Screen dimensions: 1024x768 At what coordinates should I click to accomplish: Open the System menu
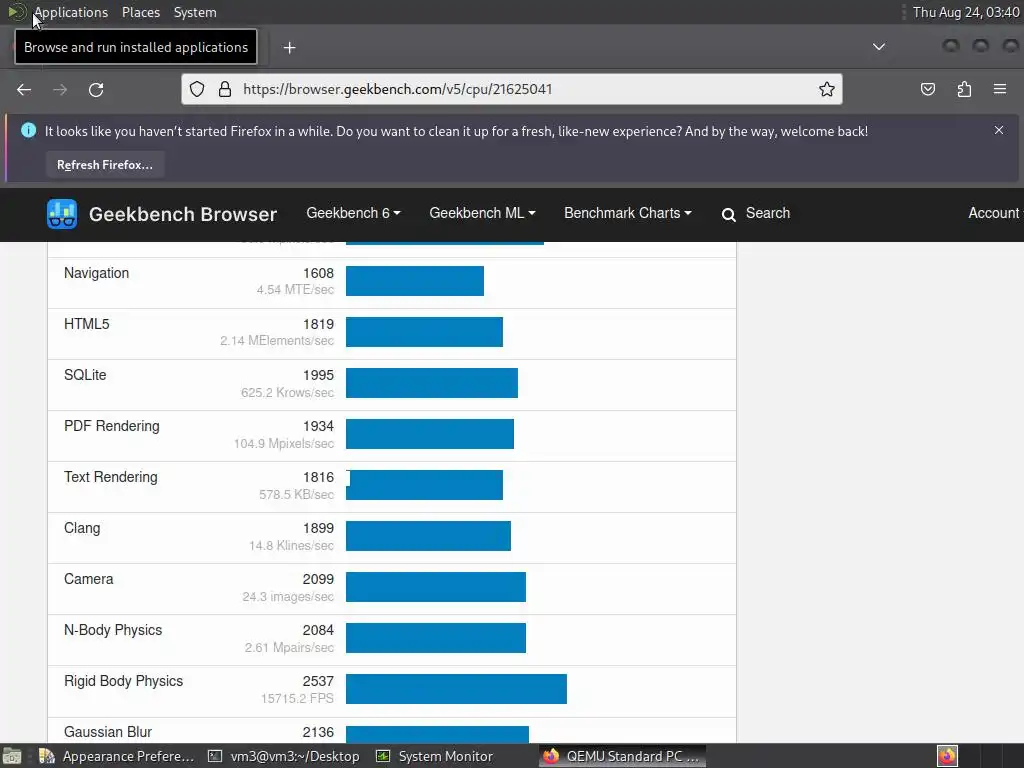click(195, 12)
